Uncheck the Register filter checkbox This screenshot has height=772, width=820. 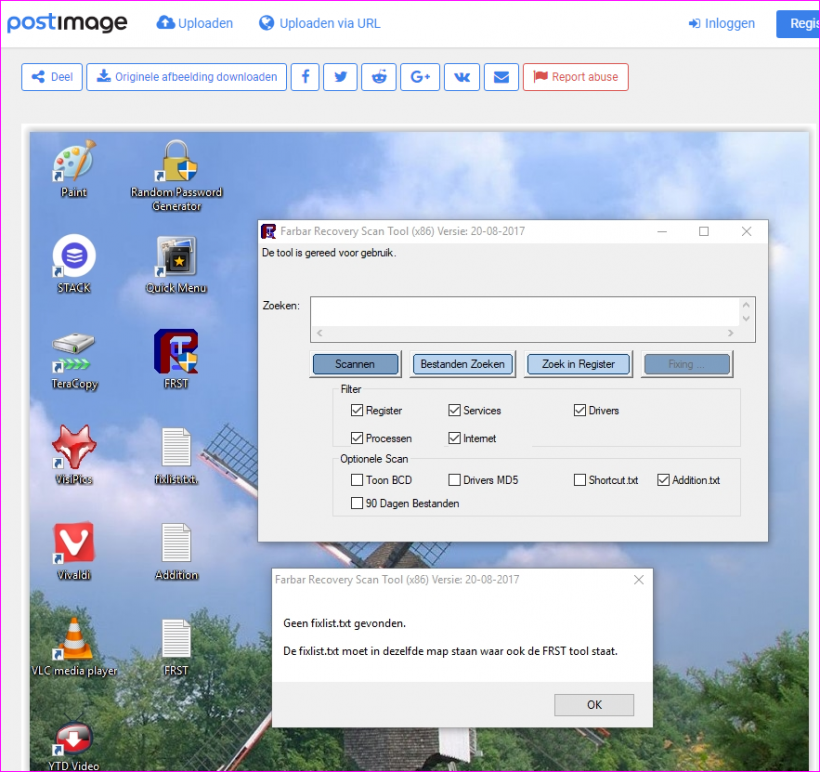click(x=357, y=410)
